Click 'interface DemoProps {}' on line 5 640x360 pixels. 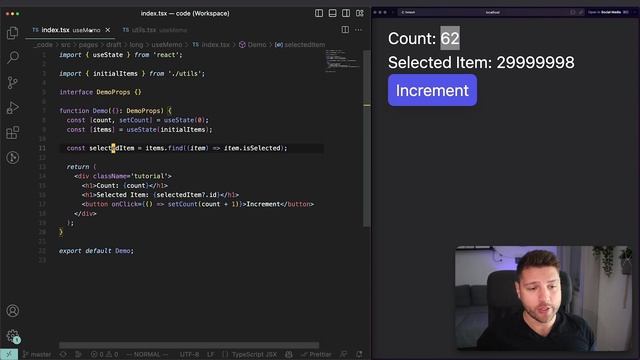[x=100, y=92]
